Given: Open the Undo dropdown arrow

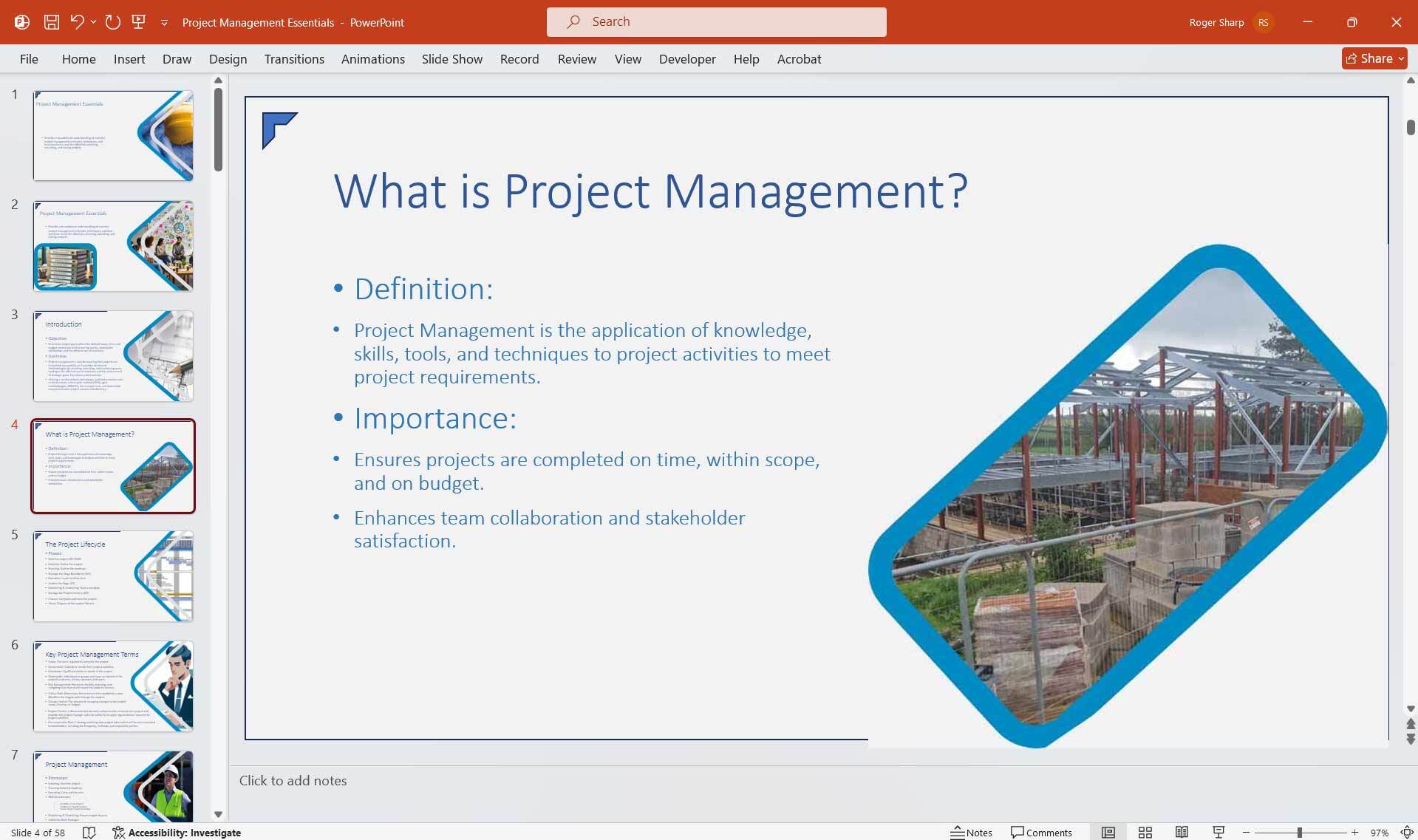Looking at the screenshot, I should 93,22.
